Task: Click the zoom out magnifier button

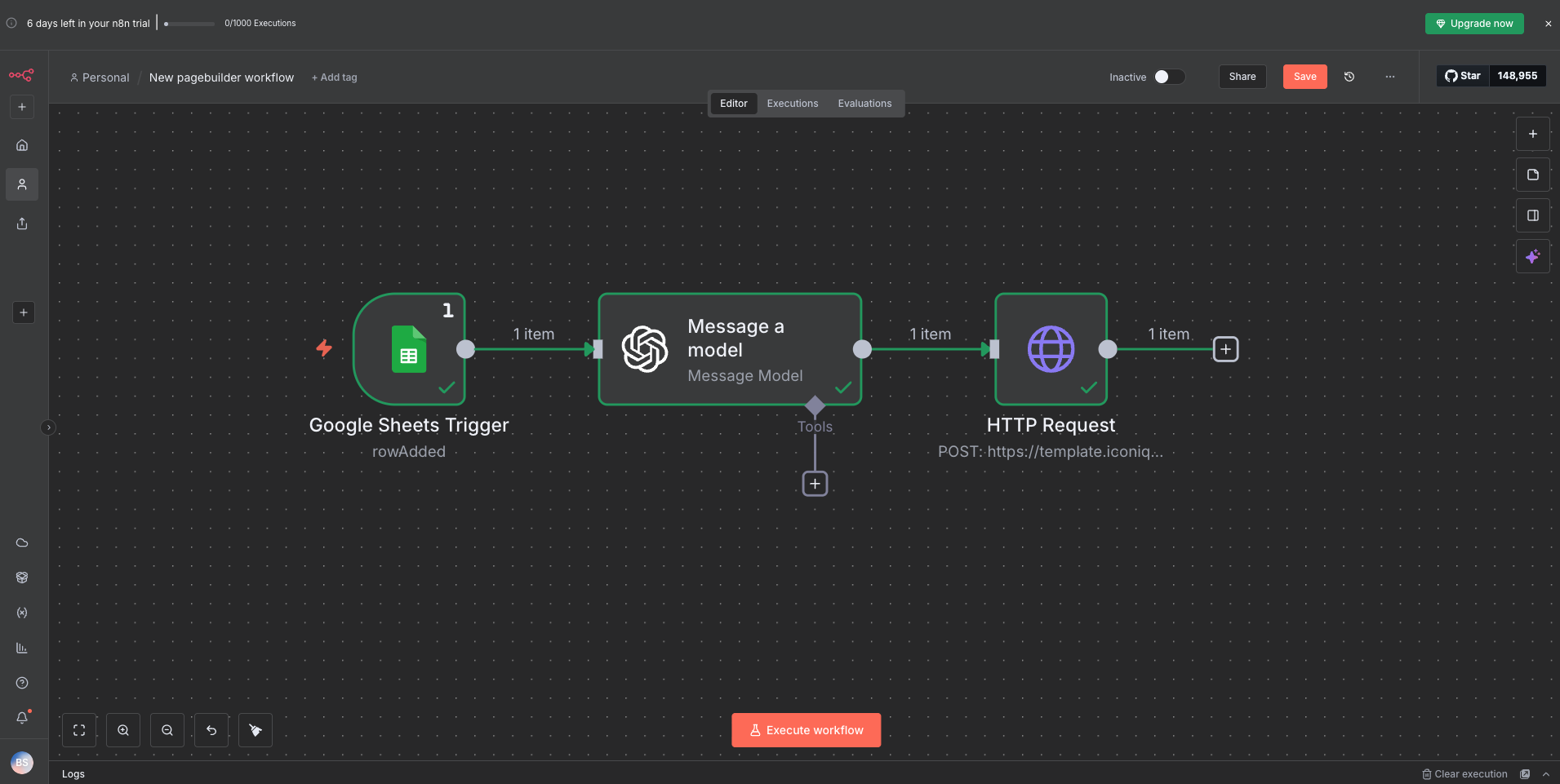Action: click(167, 730)
